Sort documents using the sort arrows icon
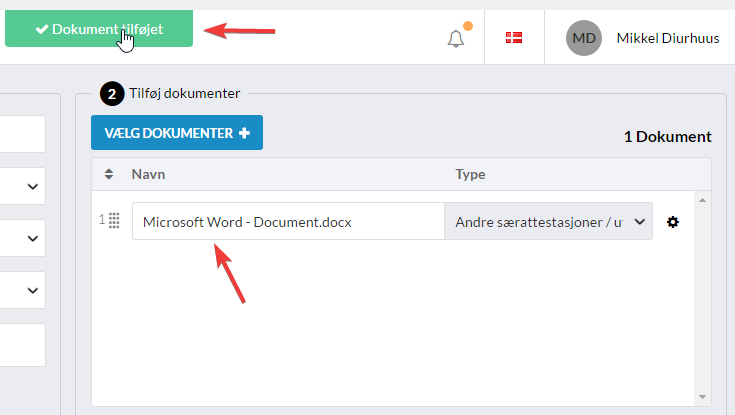This screenshot has width=735, height=415. click(x=109, y=174)
